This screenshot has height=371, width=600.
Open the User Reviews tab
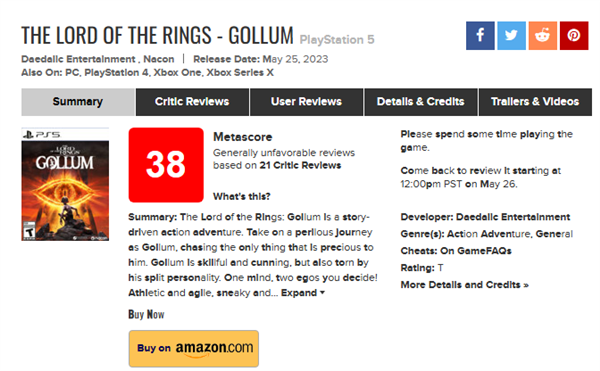tap(306, 102)
